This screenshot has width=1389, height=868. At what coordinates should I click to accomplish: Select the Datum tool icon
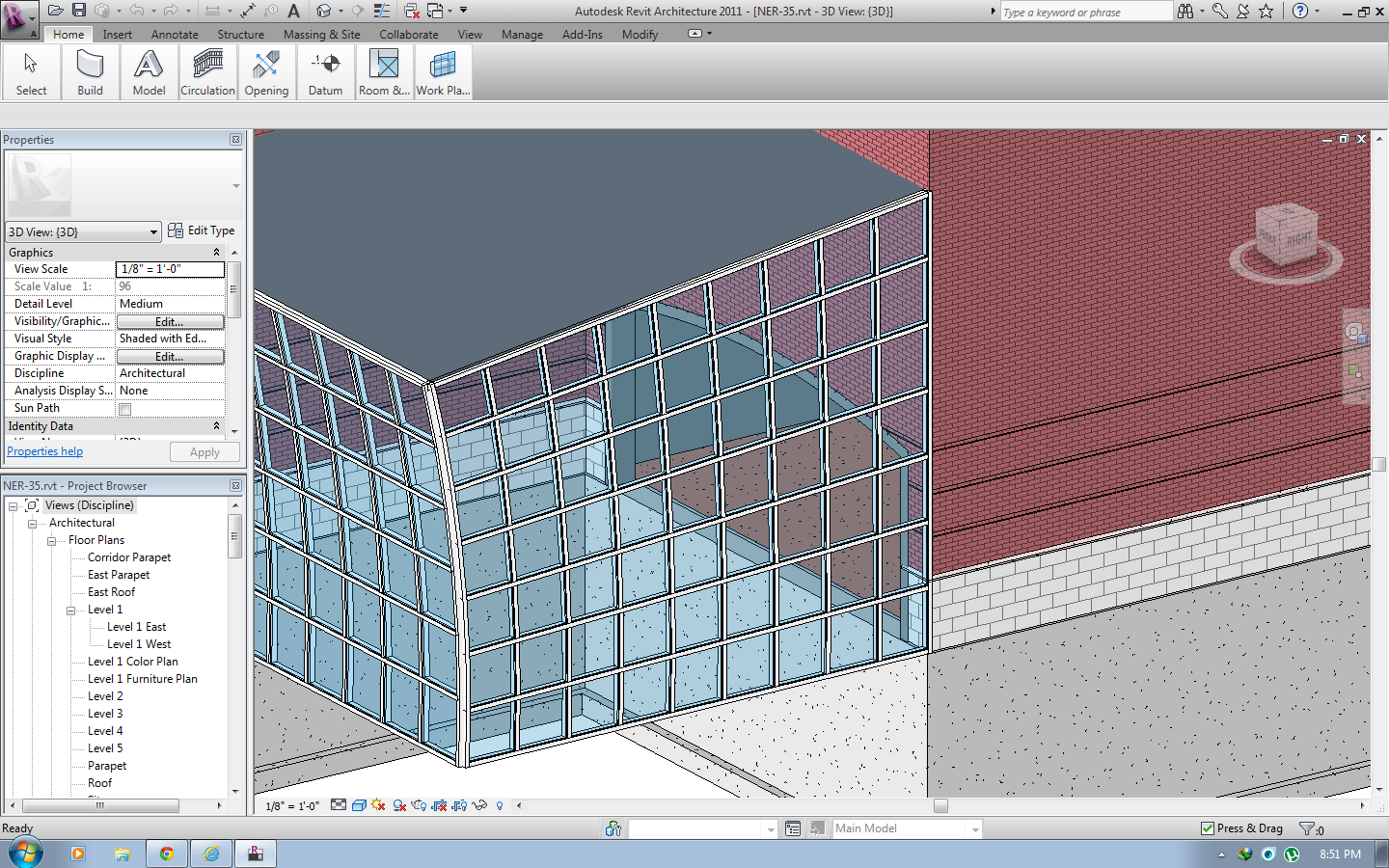[325, 66]
